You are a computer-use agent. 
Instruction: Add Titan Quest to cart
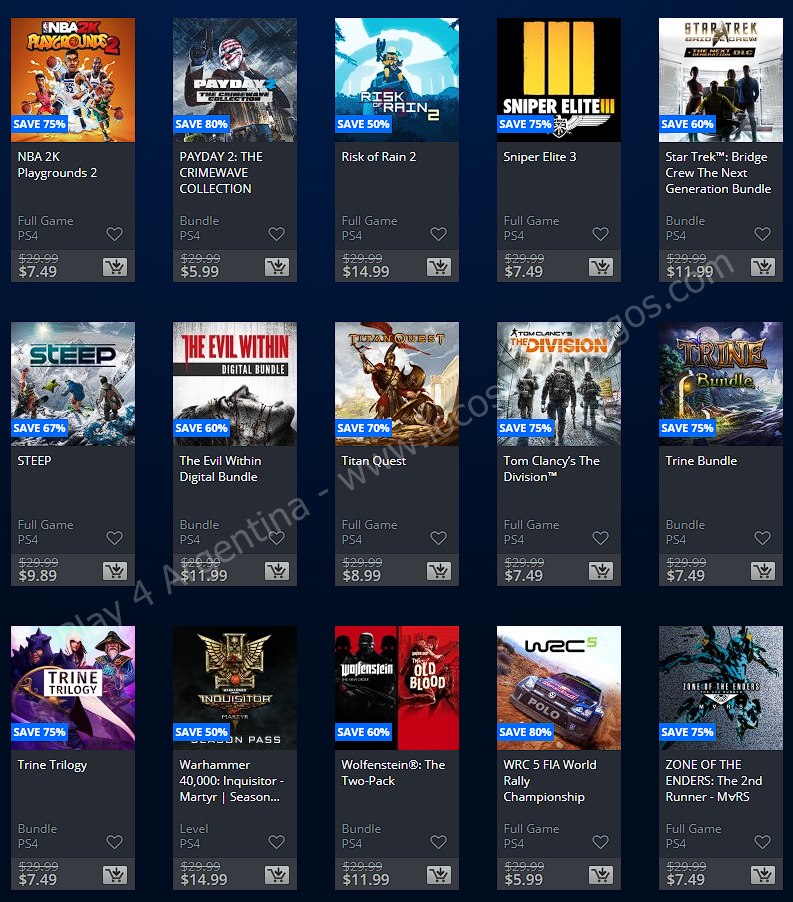(x=438, y=571)
